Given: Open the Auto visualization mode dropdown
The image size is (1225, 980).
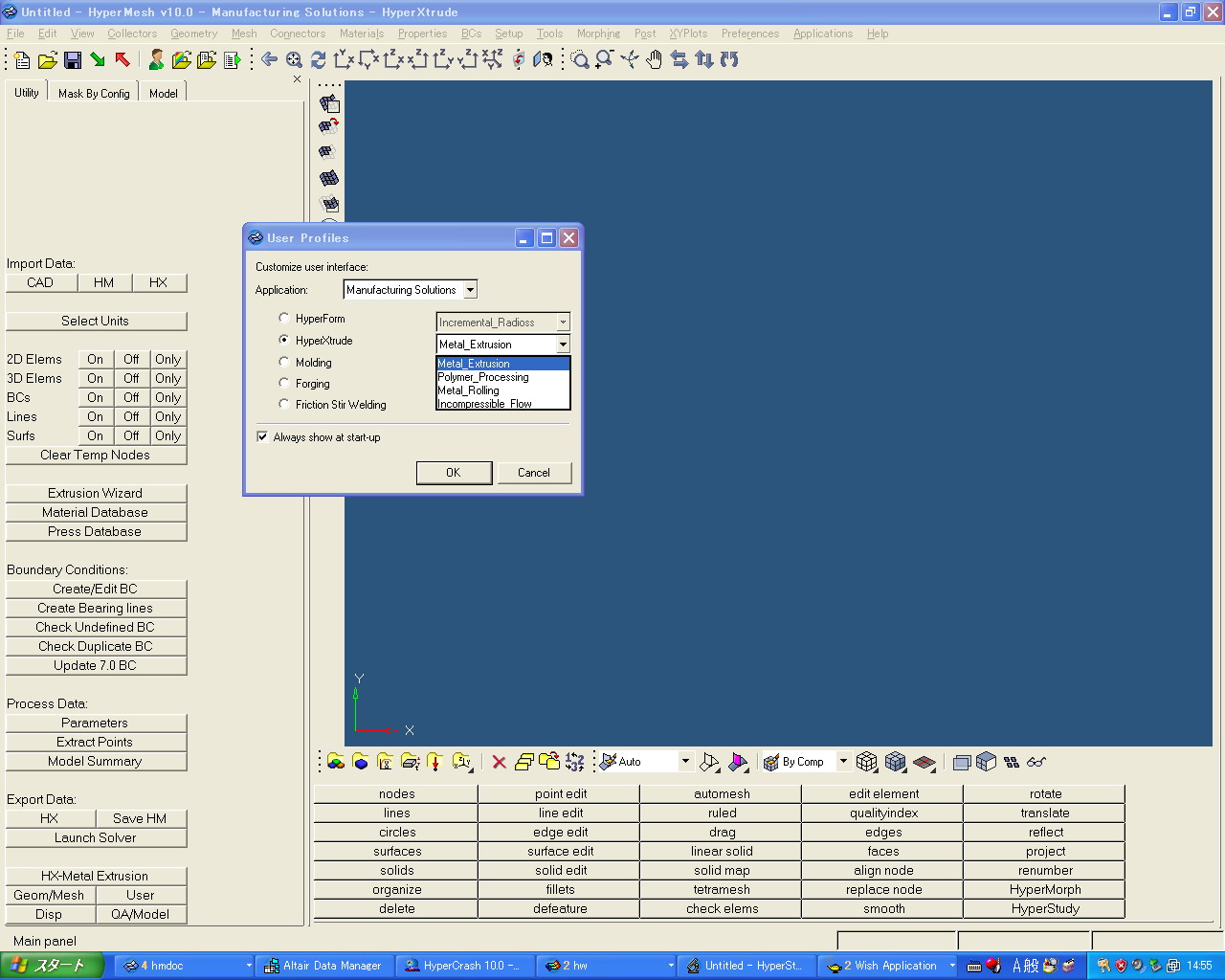Looking at the screenshot, I should 685,762.
